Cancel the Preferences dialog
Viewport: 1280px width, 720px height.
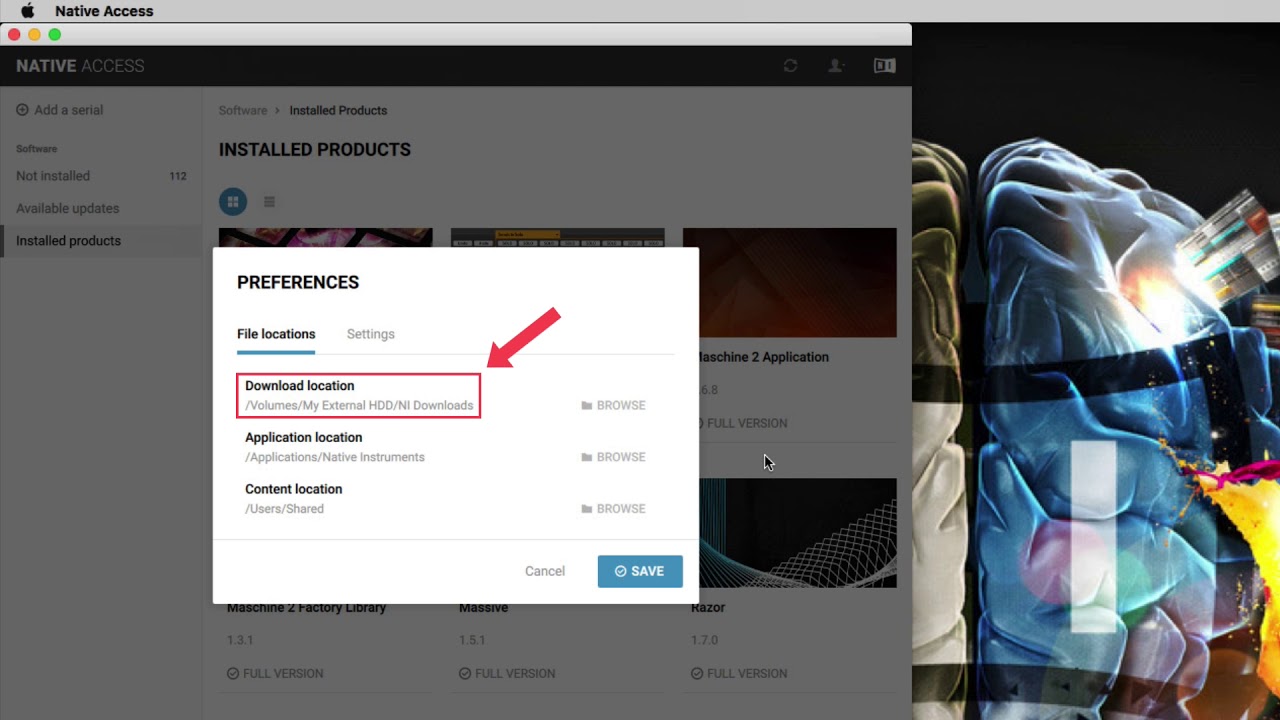pos(545,571)
